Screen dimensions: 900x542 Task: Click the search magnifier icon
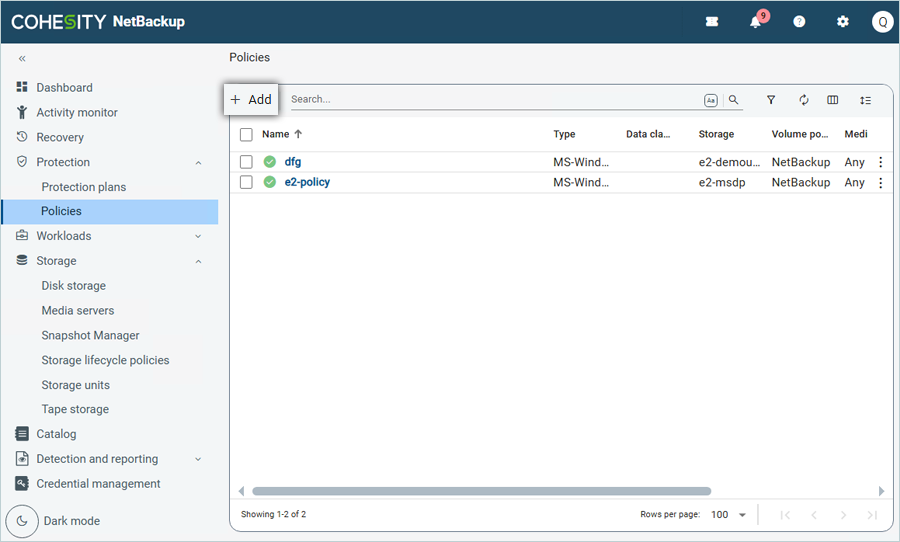tap(734, 100)
